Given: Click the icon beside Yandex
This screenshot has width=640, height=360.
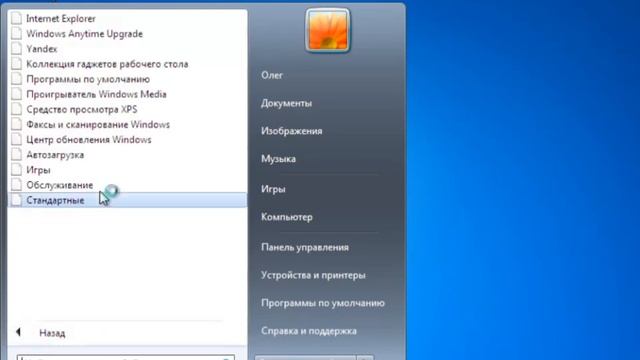Looking at the screenshot, I should [16, 49].
